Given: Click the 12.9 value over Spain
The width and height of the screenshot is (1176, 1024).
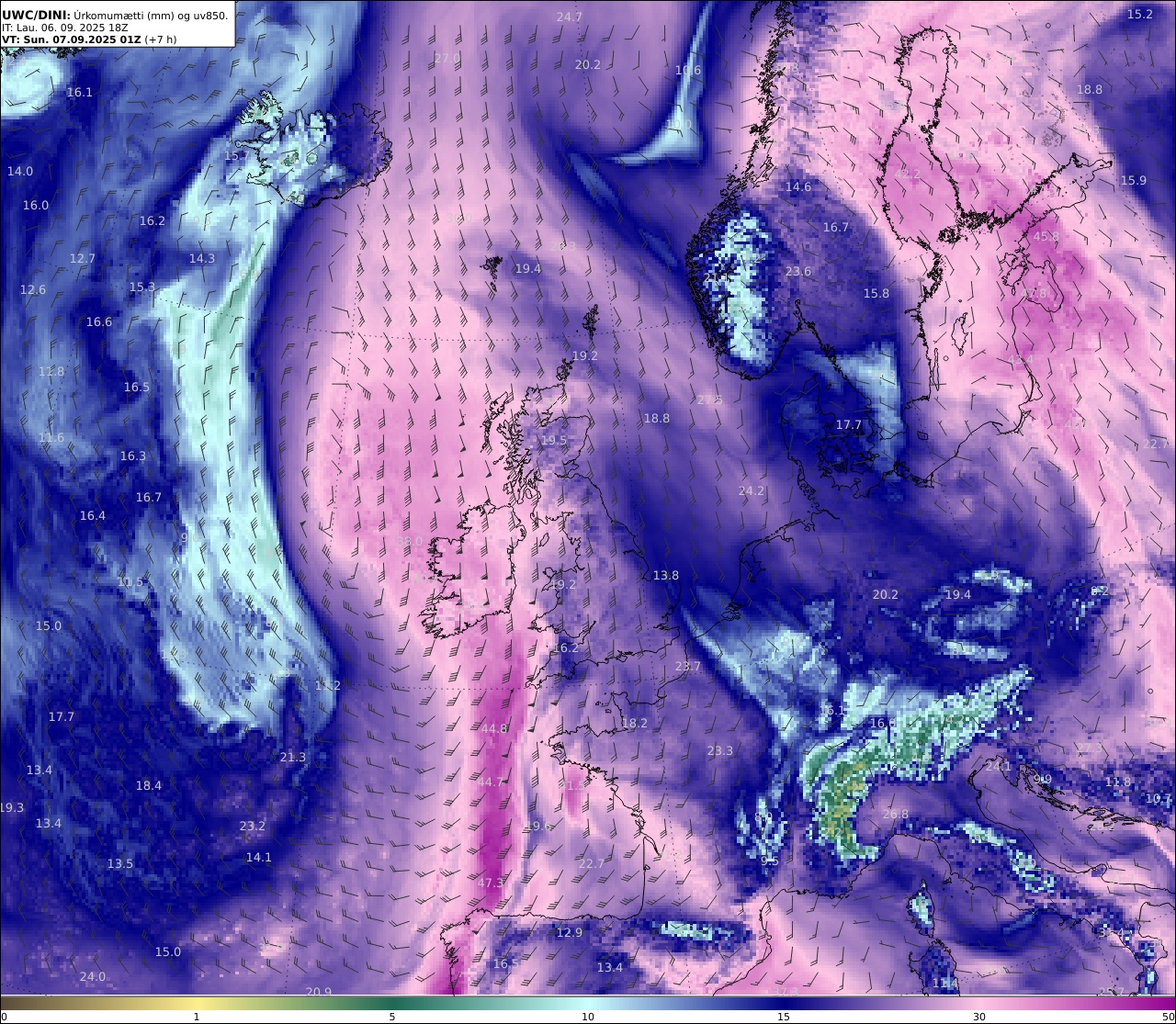Looking at the screenshot, I should pos(570,932).
